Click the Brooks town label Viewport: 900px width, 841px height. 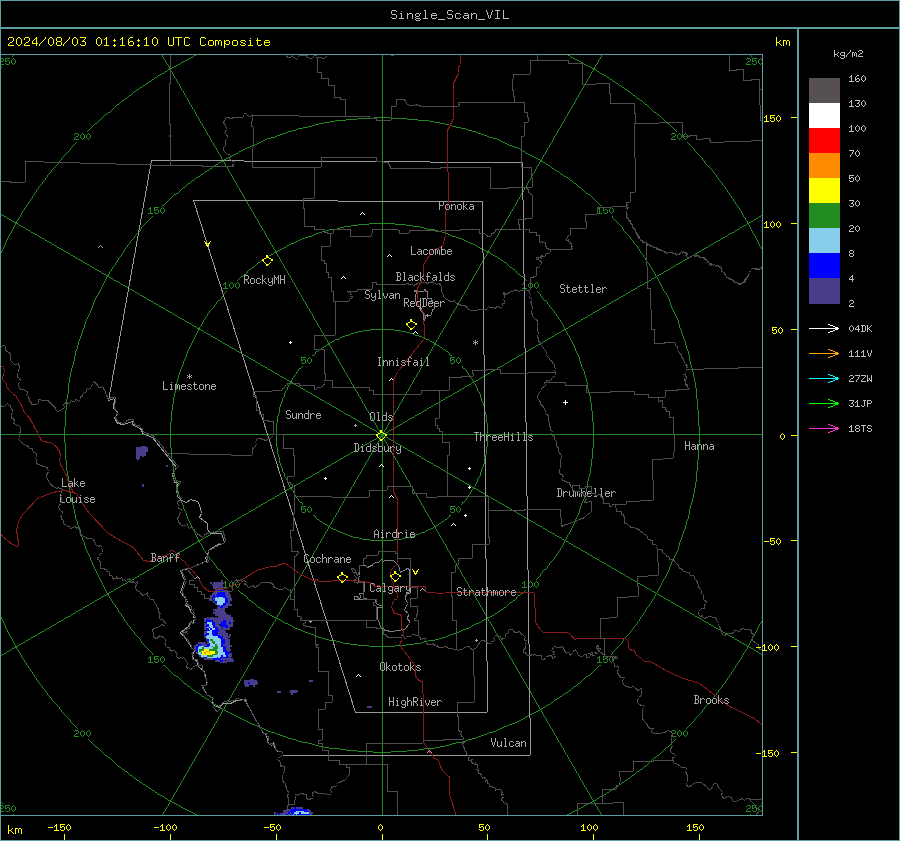(711, 700)
